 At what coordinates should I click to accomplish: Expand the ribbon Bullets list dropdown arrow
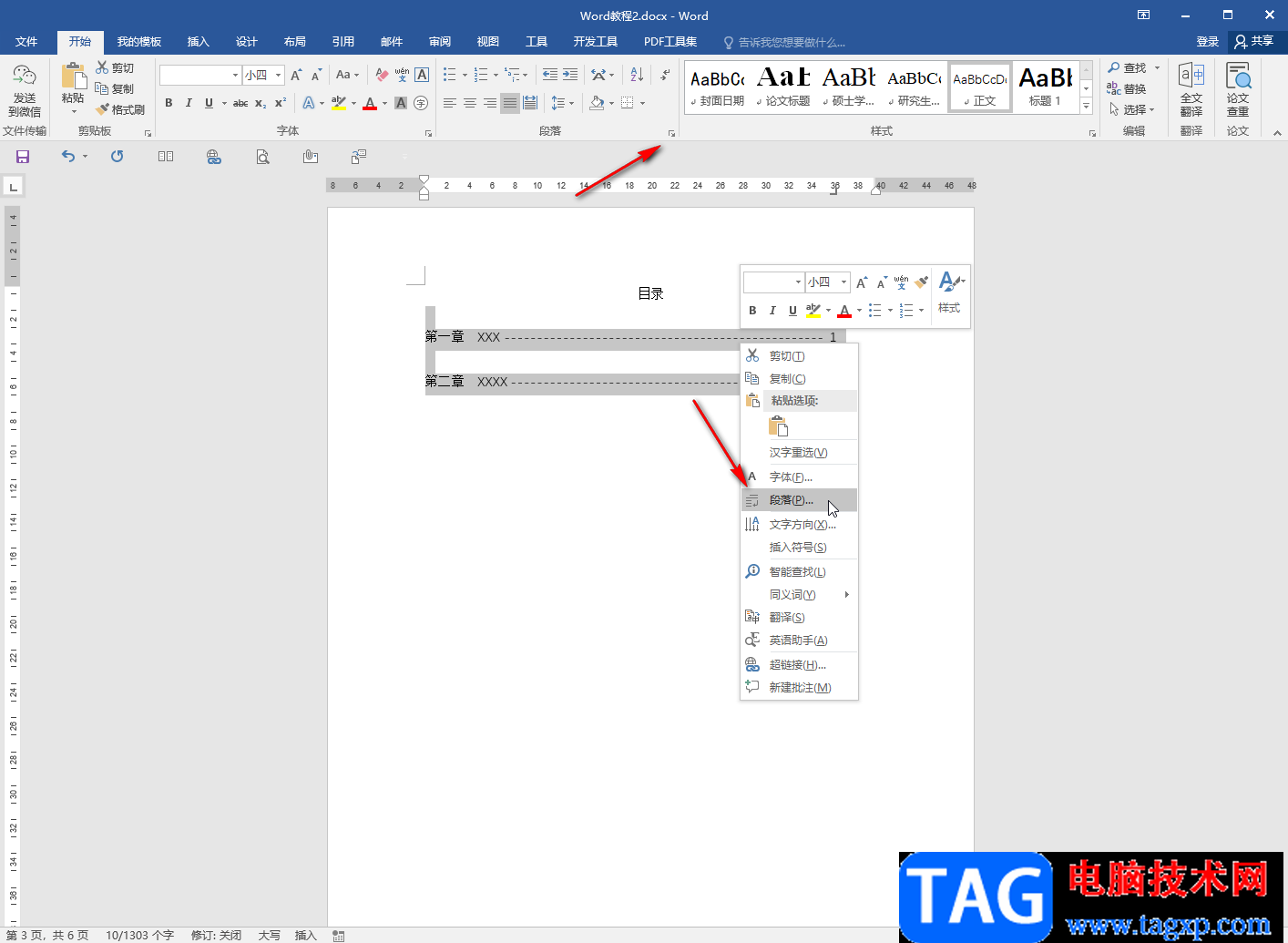pyautogui.click(x=465, y=76)
